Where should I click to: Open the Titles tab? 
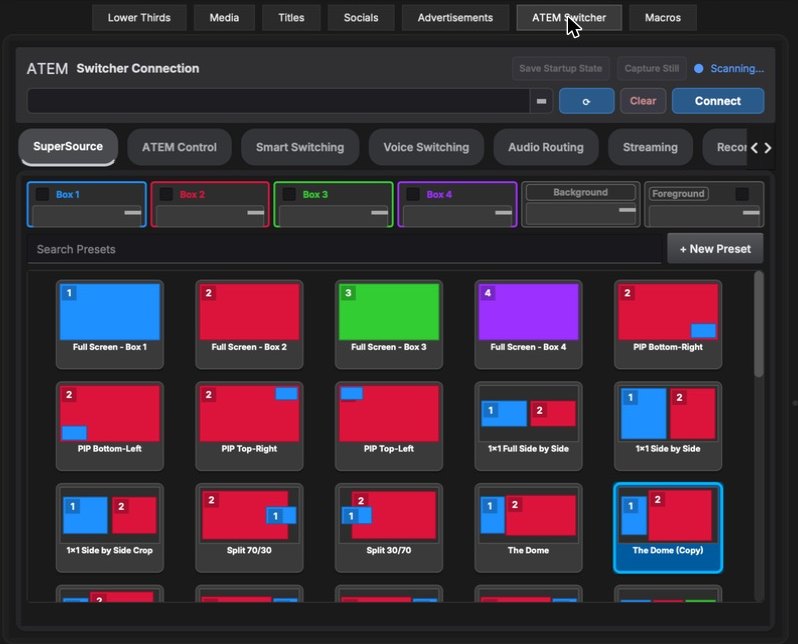pyautogui.click(x=291, y=18)
